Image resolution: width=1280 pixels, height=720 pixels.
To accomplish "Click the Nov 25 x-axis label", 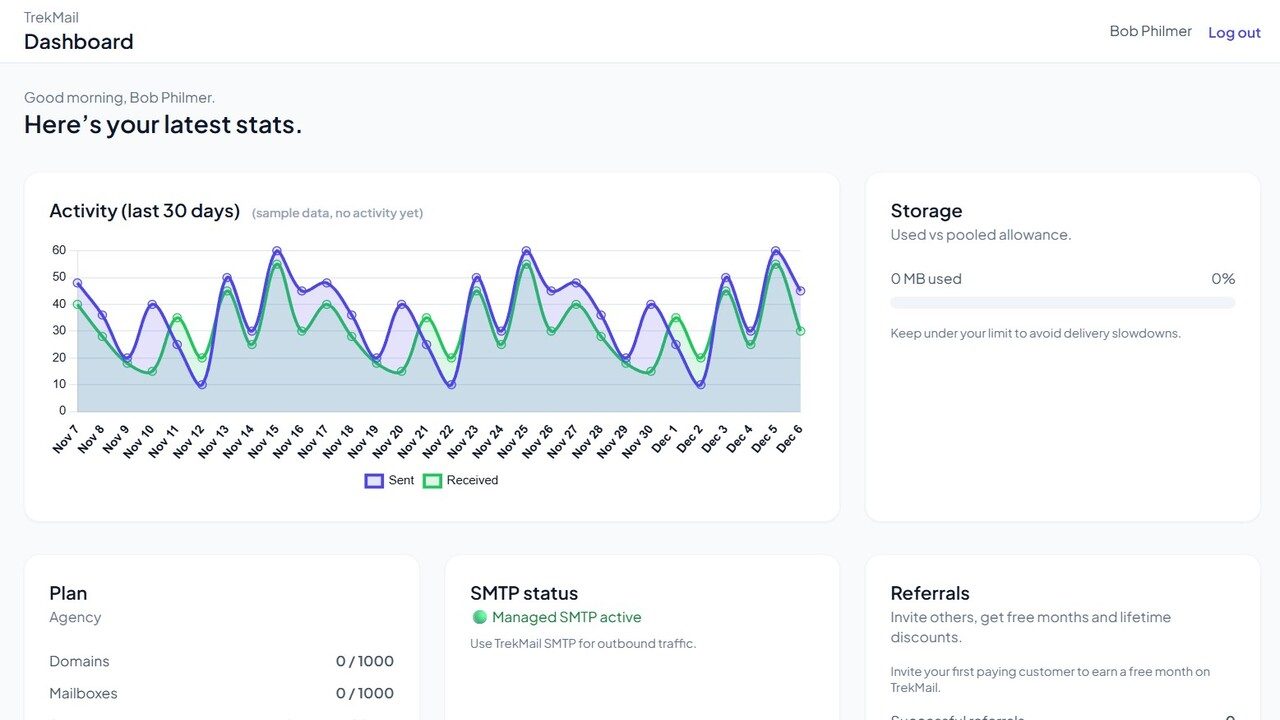I will tap(514, 441).
